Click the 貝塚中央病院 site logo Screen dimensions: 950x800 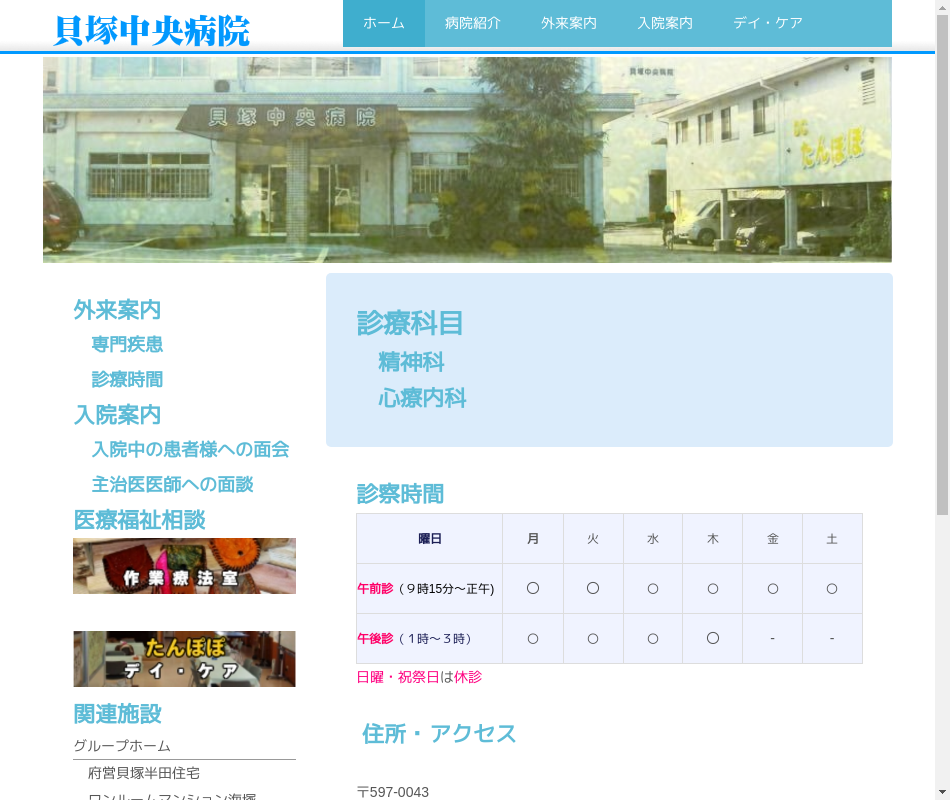tap(151, 31)
